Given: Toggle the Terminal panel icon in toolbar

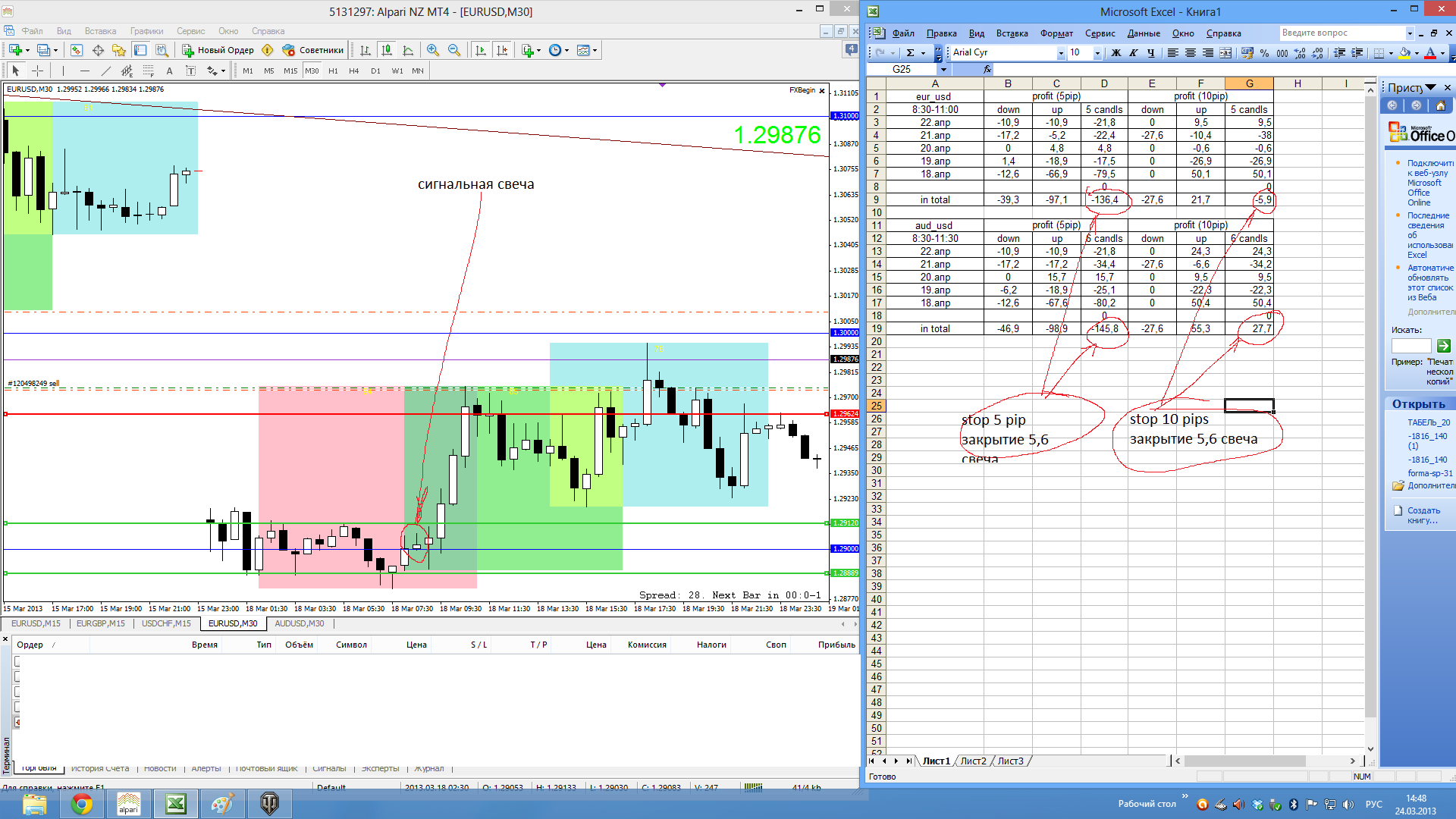Looking at the screenshot, I should point(140,50).
